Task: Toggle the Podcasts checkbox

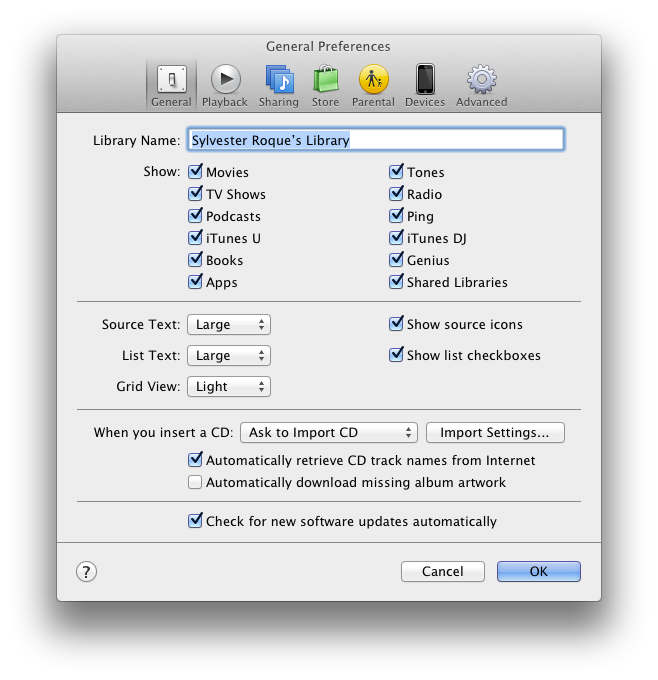Action: pyautogui.click(x=195, y=216)
